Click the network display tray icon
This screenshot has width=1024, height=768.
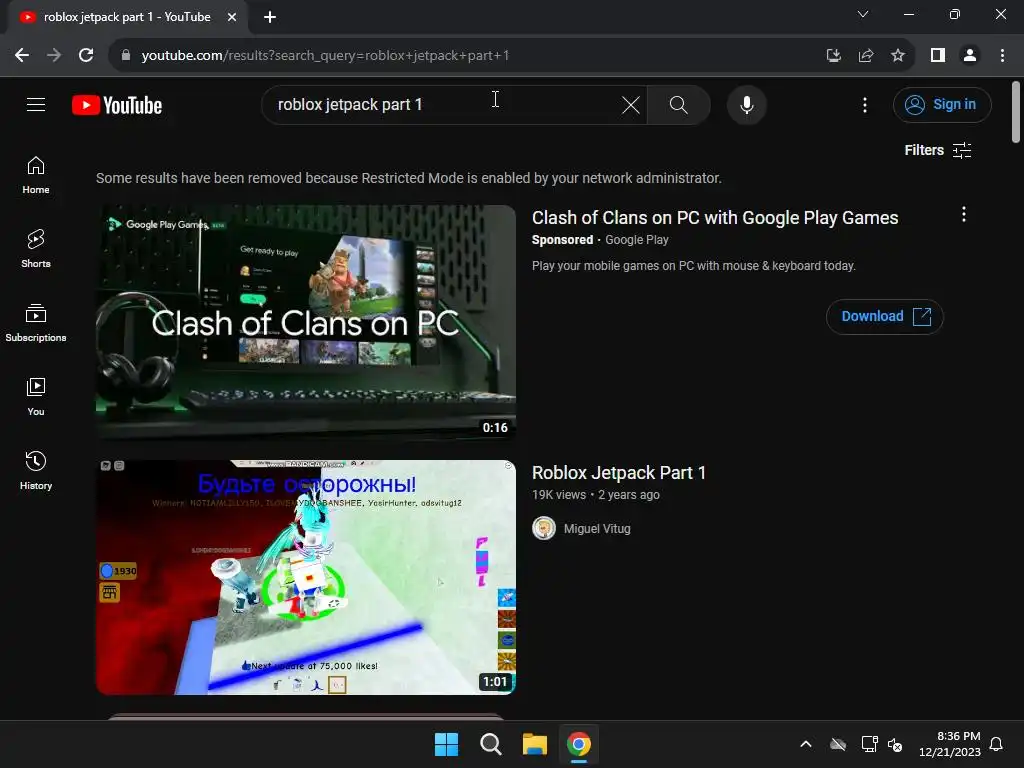(869, 744)
